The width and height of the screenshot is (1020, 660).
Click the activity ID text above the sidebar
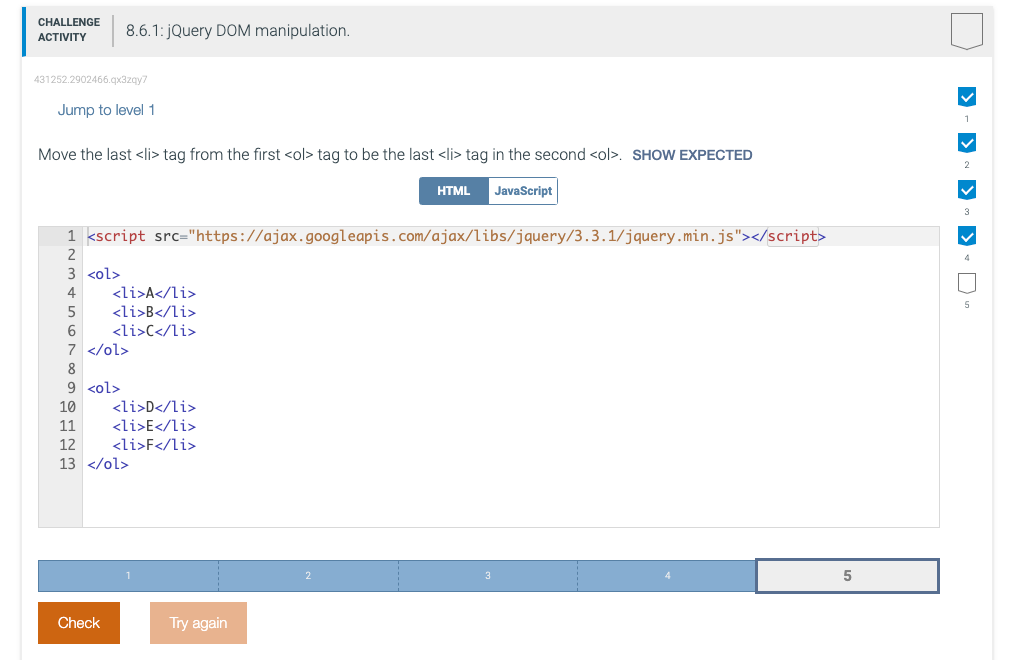pos(88,79)
